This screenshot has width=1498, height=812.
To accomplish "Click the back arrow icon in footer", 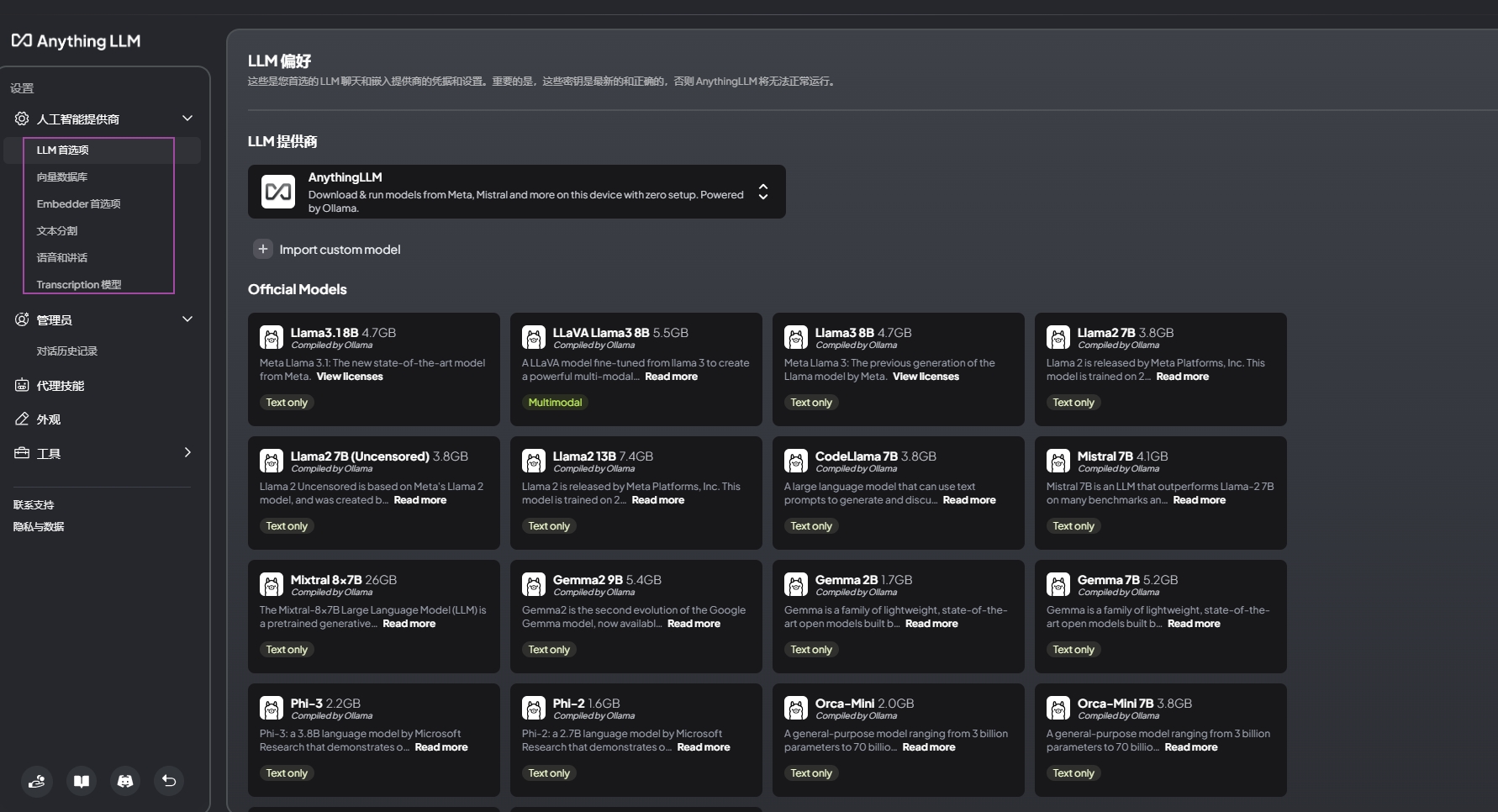I will point(169,781).
